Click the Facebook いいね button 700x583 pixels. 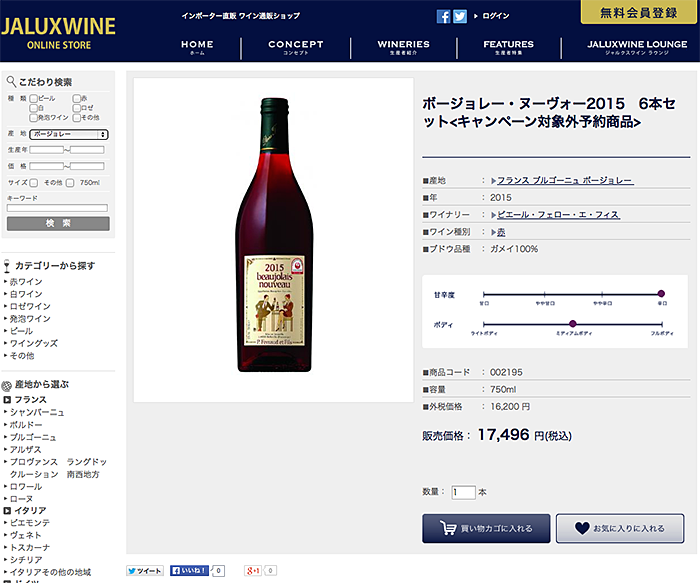tap(189, 571)
